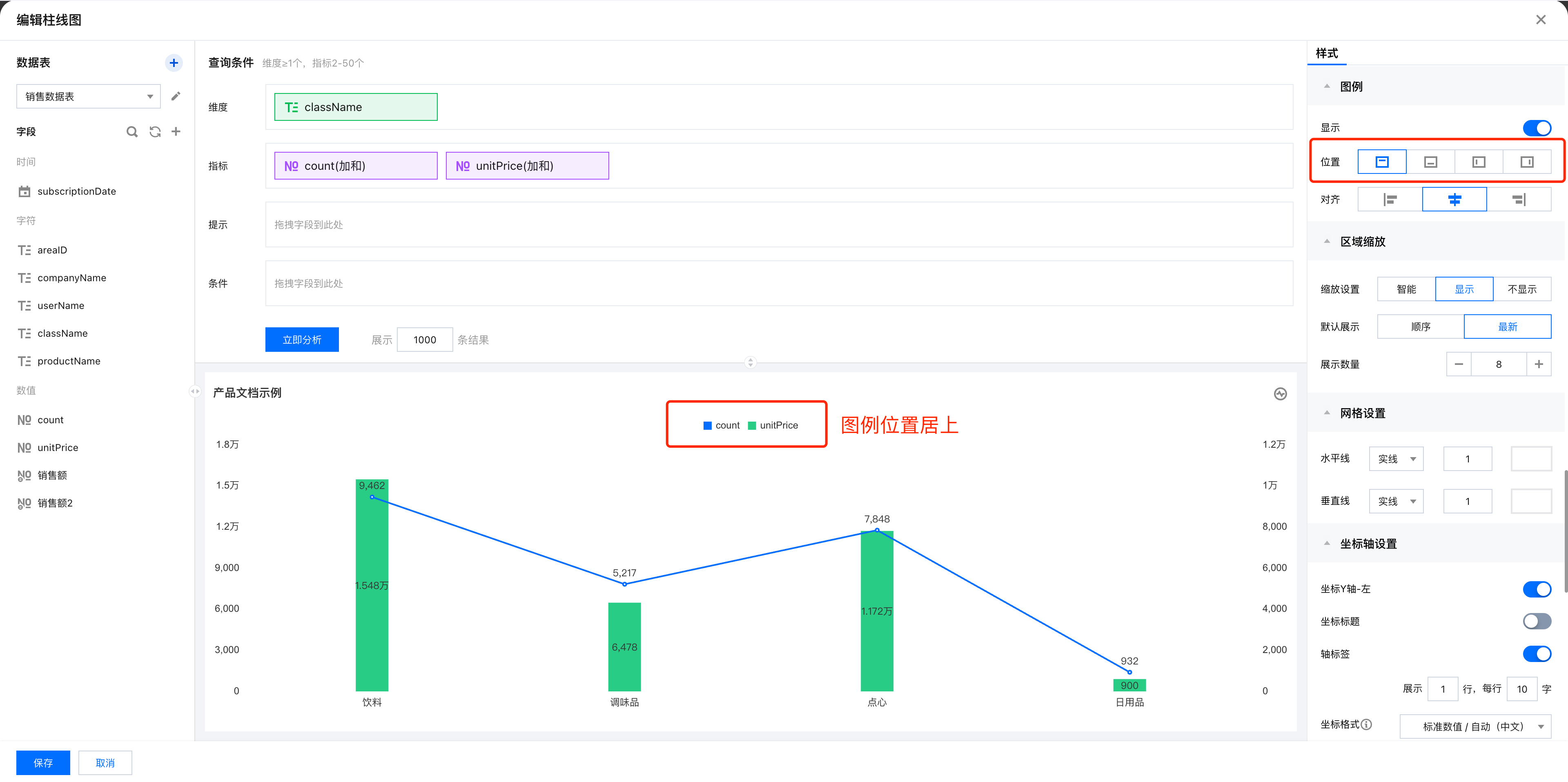Click the pencil edit icon beside 销售数据表
Viewport: 1568px width, 782px height.
pyautogui.click(x=176, y=96)
